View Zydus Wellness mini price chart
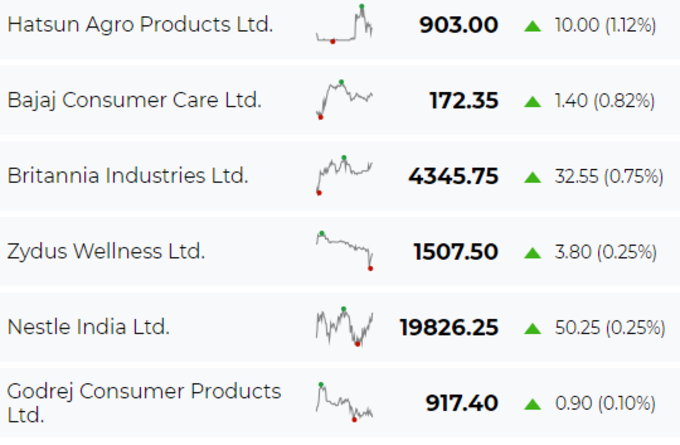This screenshot has height=445, width=680. (x=344, y=251)
